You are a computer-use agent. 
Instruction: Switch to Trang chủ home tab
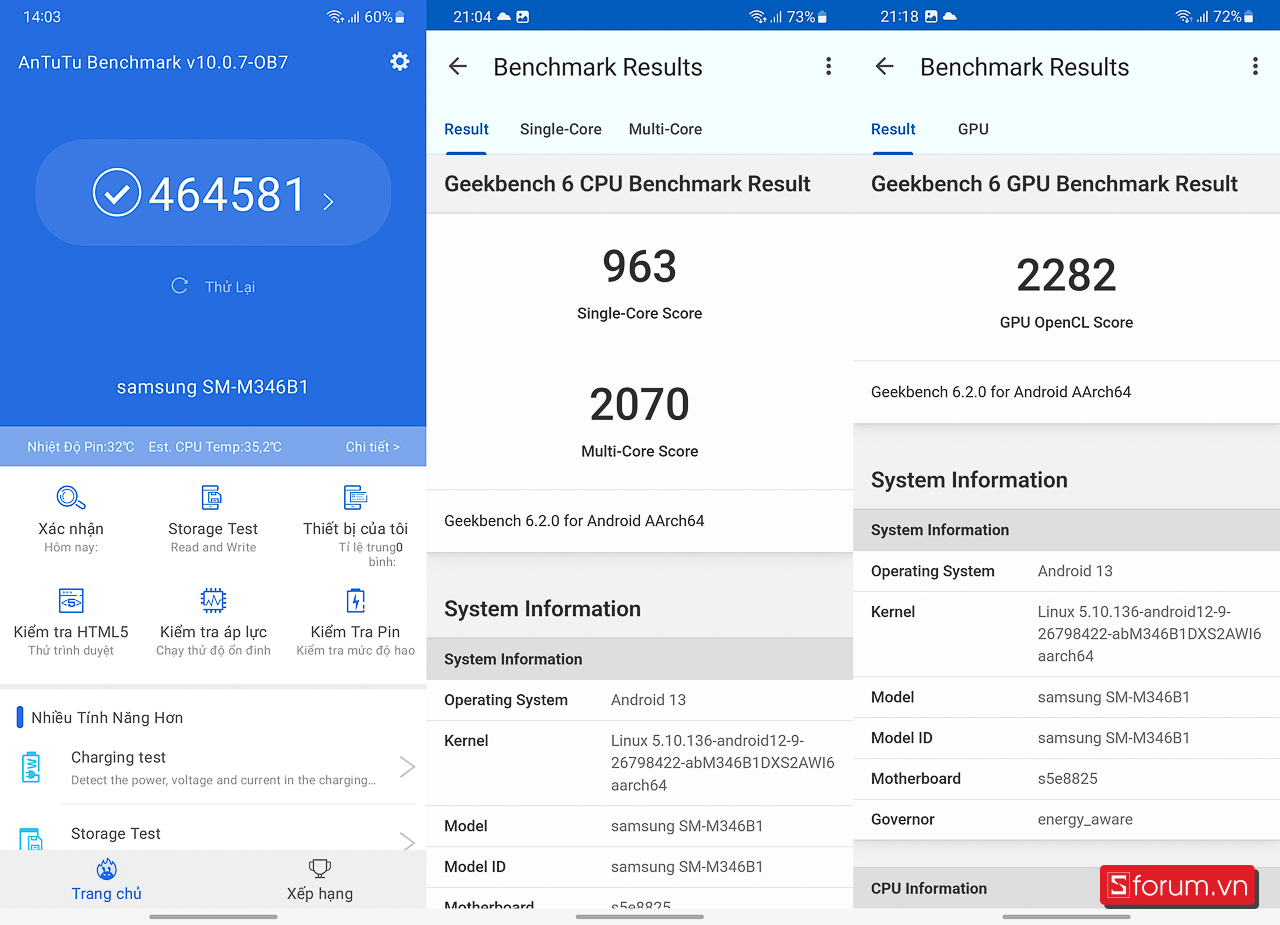[107, 880]
